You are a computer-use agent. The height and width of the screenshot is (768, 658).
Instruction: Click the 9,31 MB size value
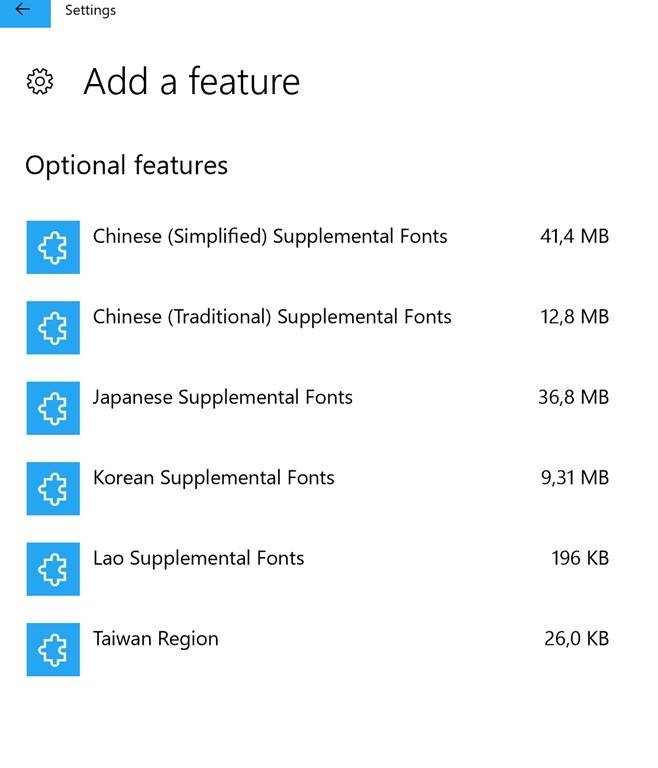pyautogui.click(x=575, y=478)
